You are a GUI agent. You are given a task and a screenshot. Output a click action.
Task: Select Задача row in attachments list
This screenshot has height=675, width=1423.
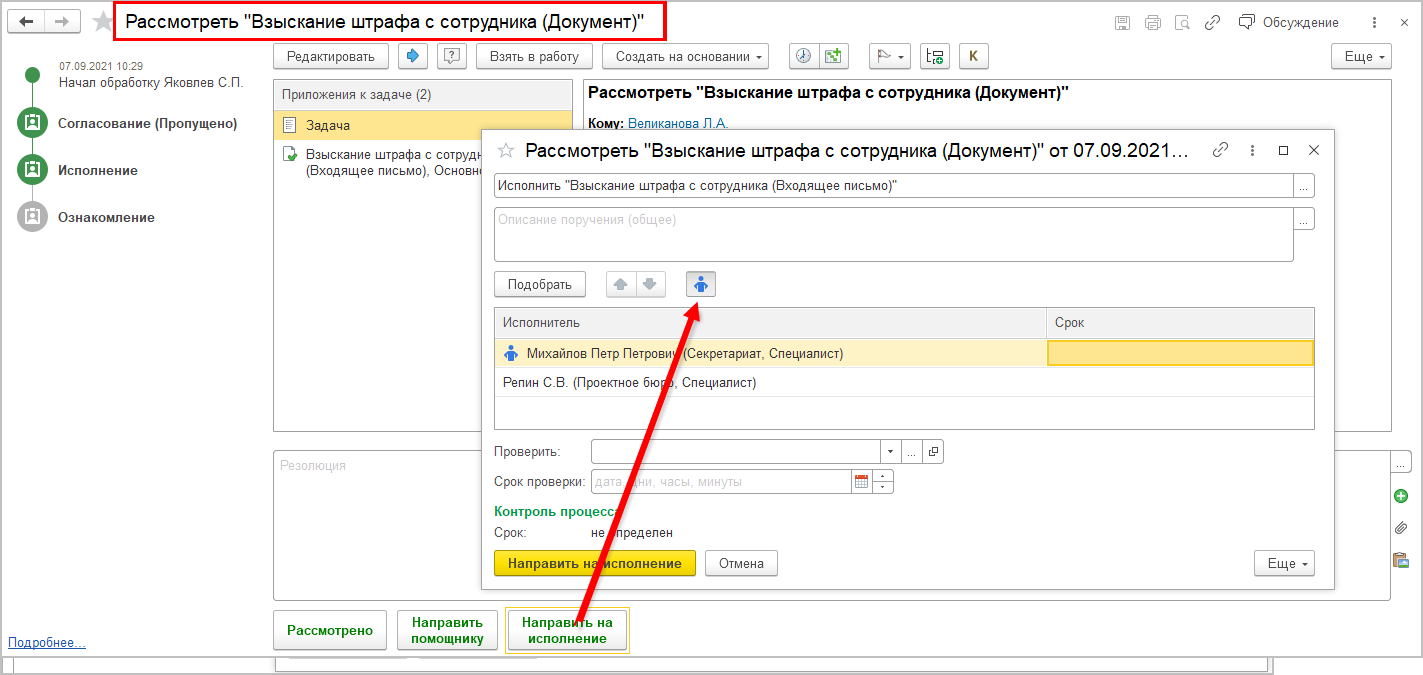[423, 126]
